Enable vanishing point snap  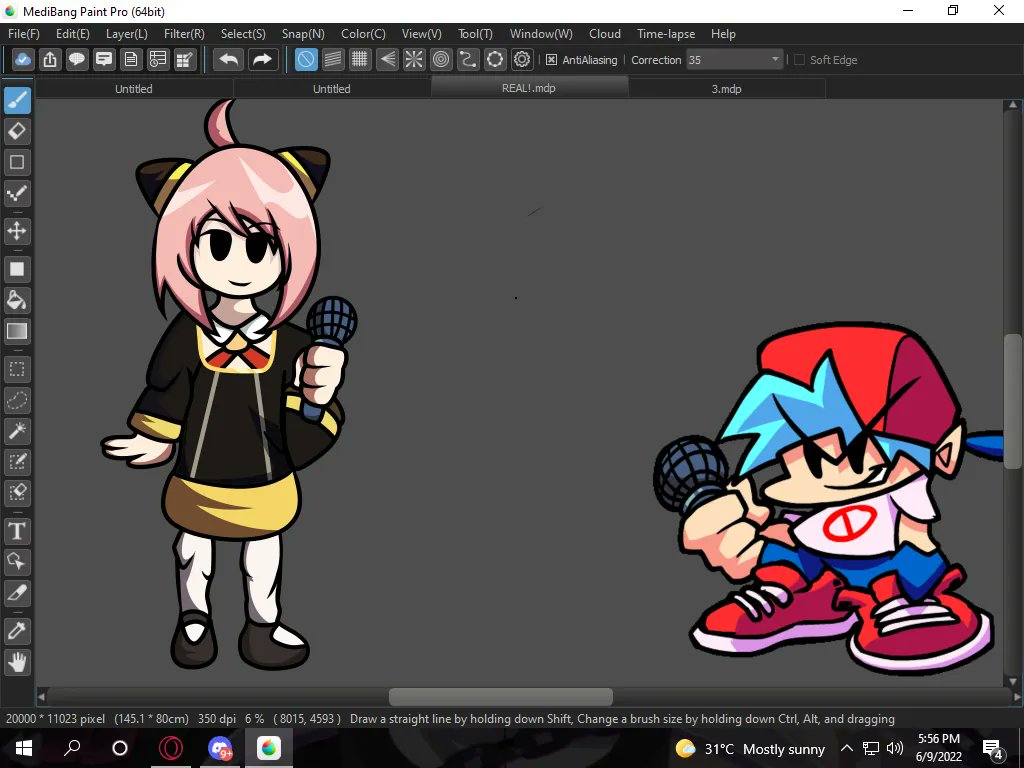pyautogui.click(x=387, y=59)
